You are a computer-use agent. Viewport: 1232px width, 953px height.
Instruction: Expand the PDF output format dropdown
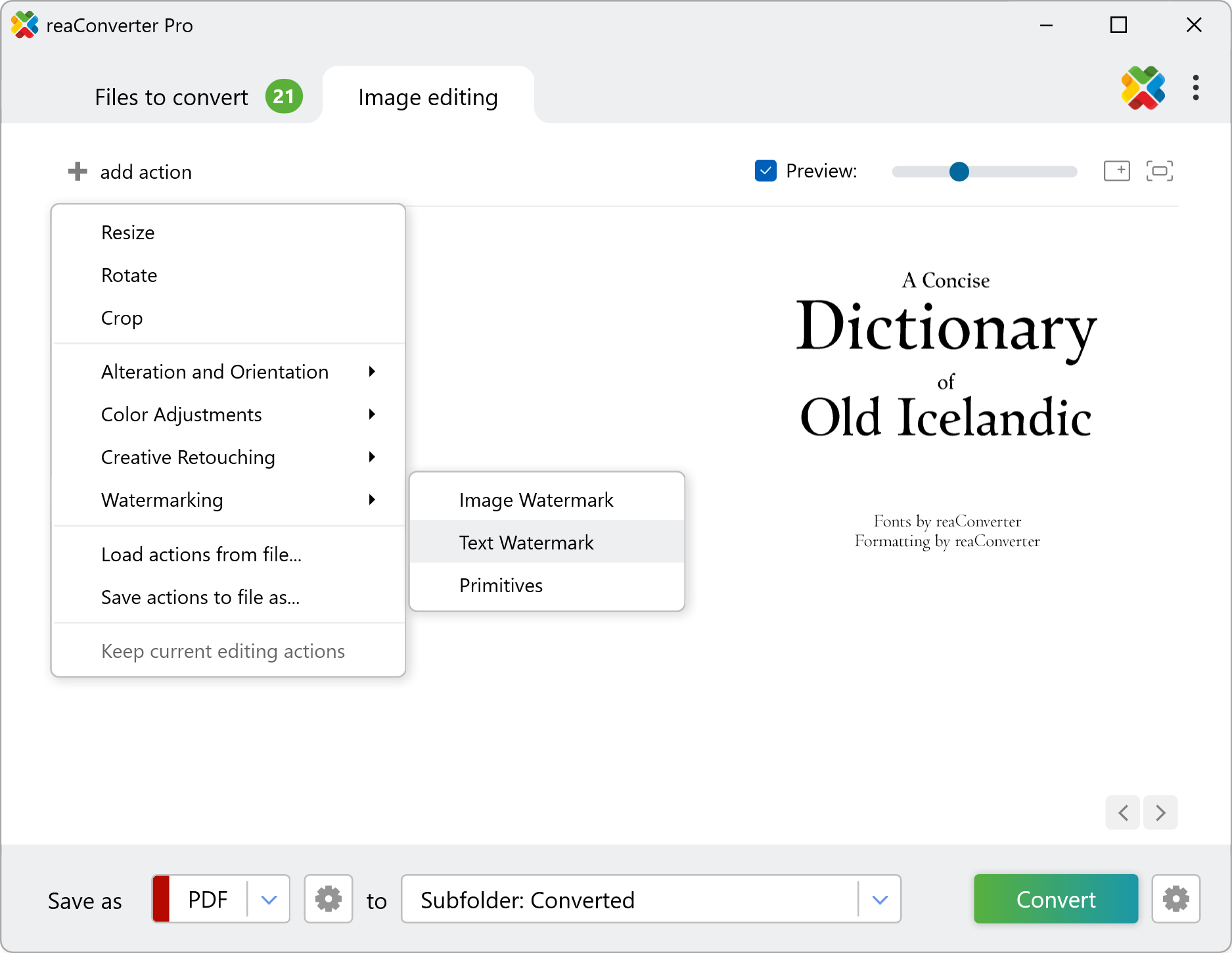tap(269, 899)
